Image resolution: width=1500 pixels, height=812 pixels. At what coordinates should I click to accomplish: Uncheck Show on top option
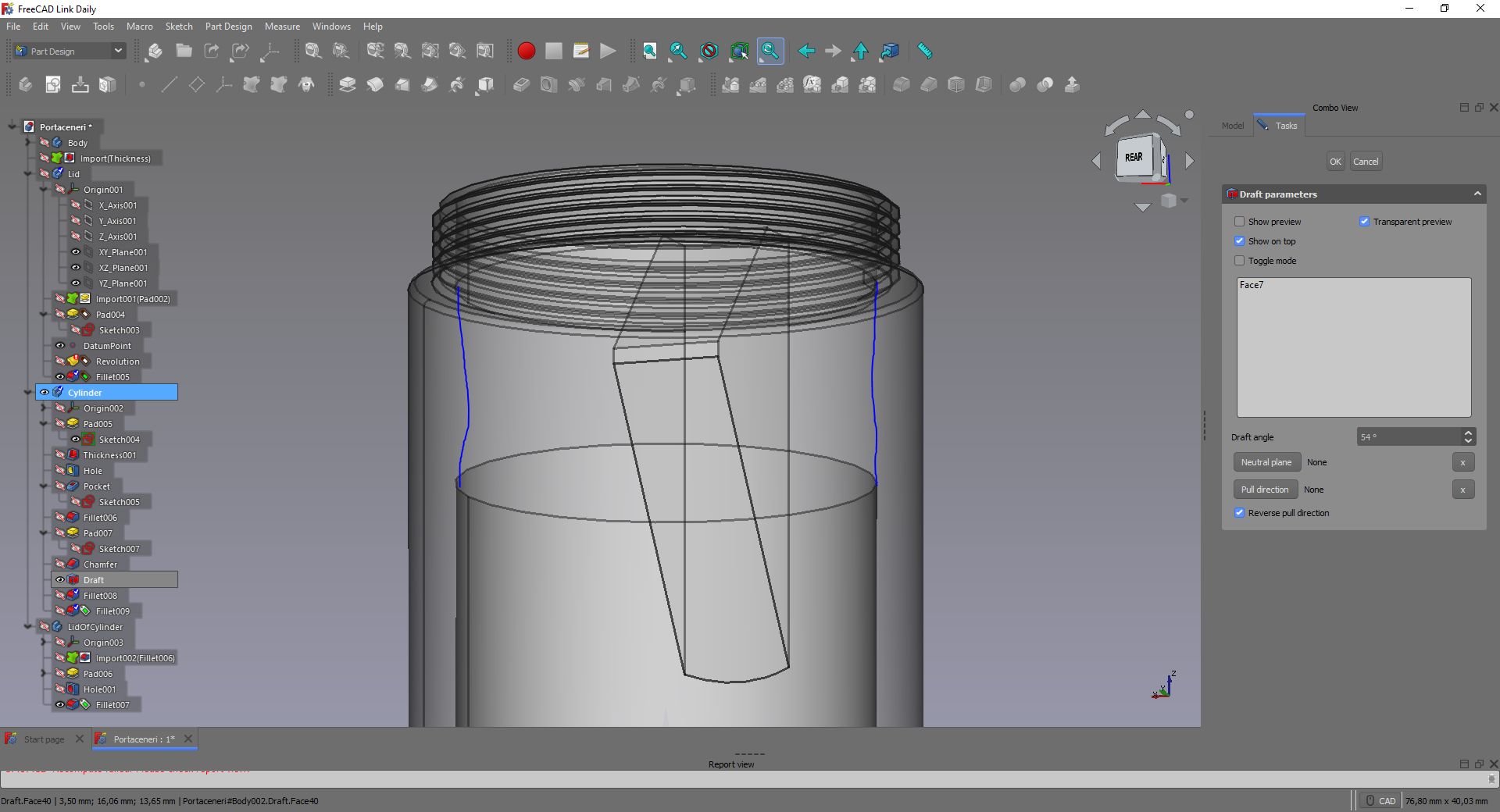(x=1239, y=240)
